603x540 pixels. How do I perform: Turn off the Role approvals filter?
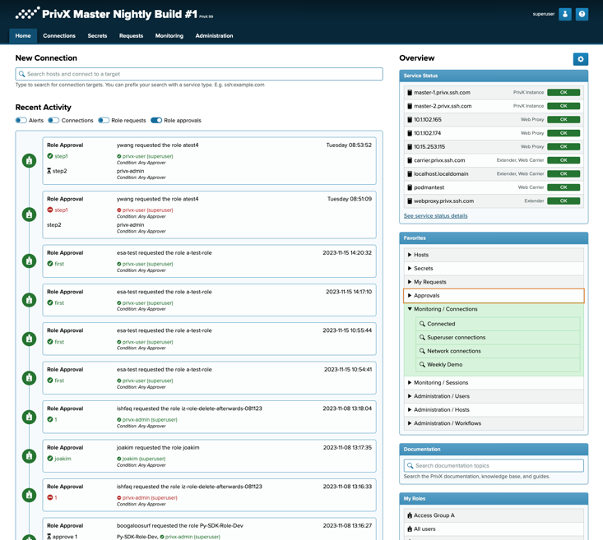coord(156,120)
